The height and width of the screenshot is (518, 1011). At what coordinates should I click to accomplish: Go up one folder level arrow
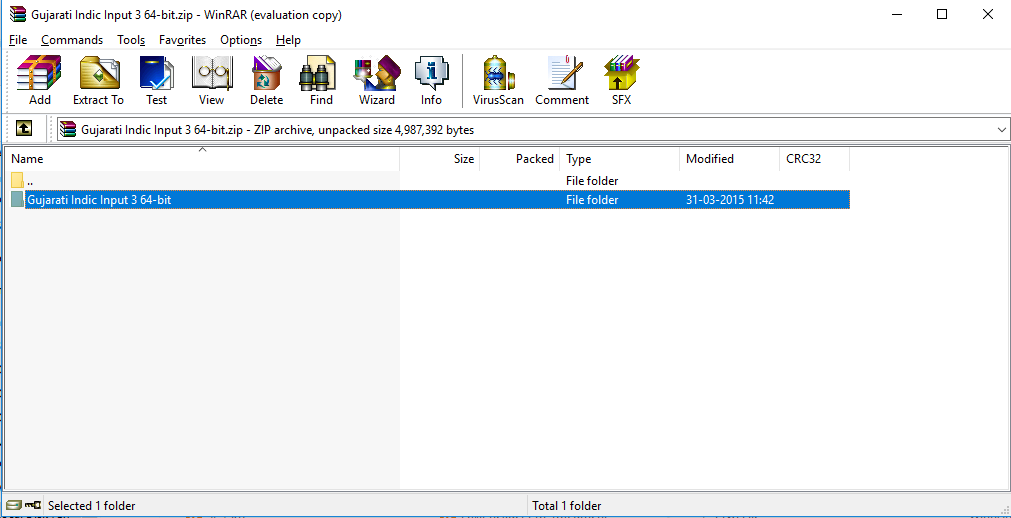click(23, 129)
